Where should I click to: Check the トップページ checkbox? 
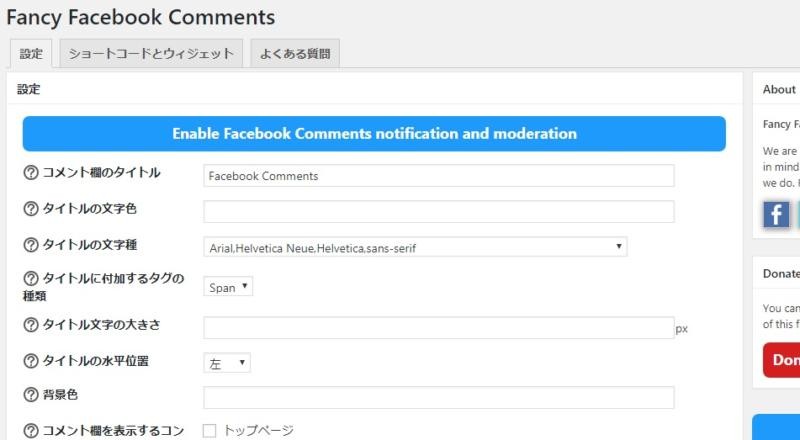click(209, 431)
